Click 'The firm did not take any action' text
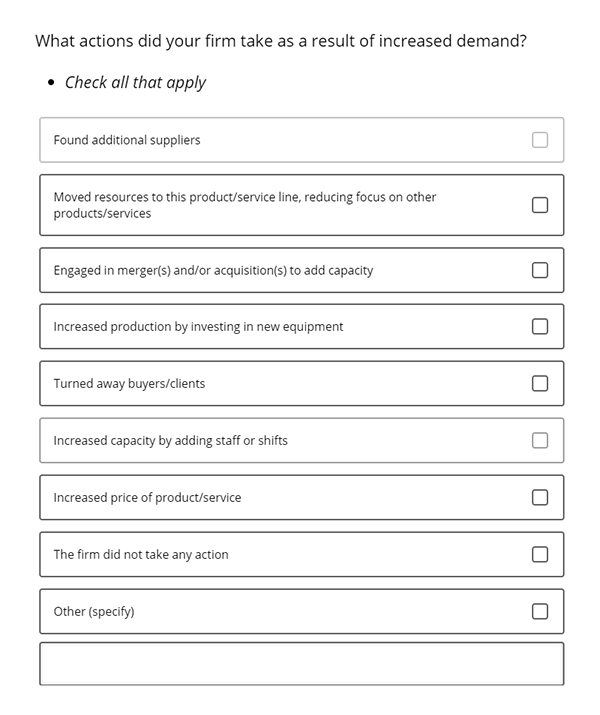The image size is (600, 715). [141, 554]
